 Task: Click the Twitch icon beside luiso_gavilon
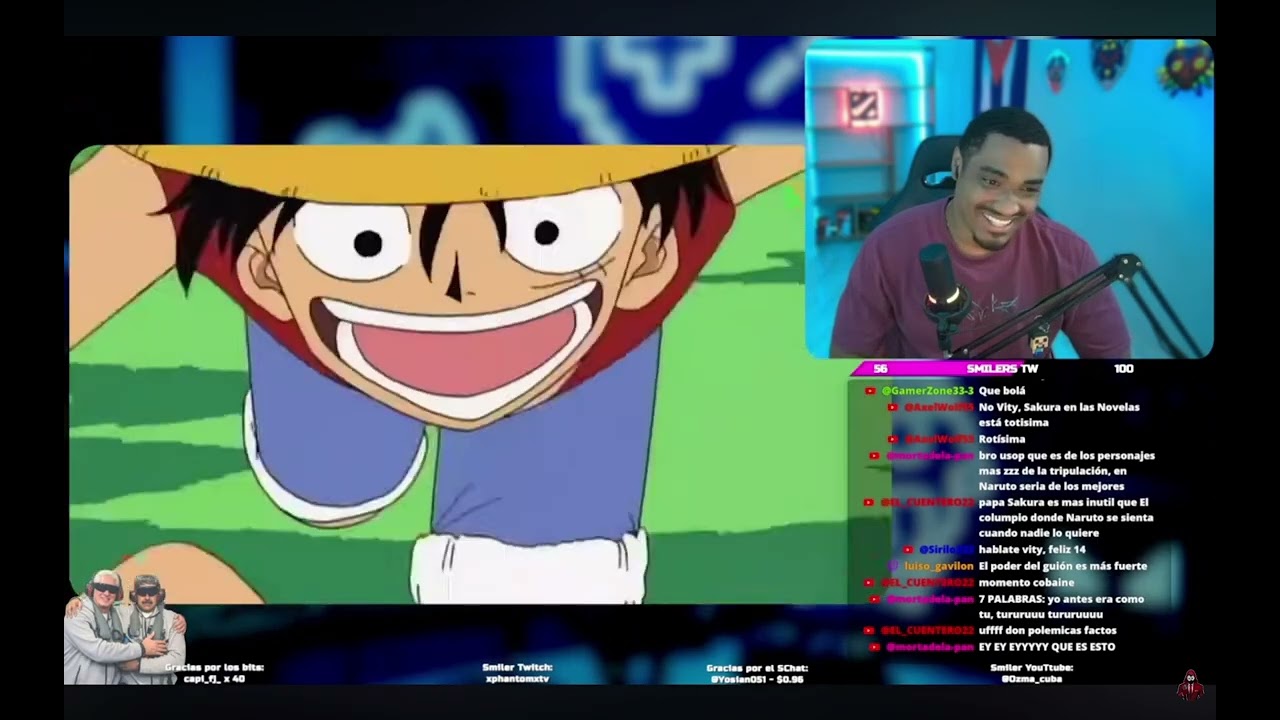point(894,566)
